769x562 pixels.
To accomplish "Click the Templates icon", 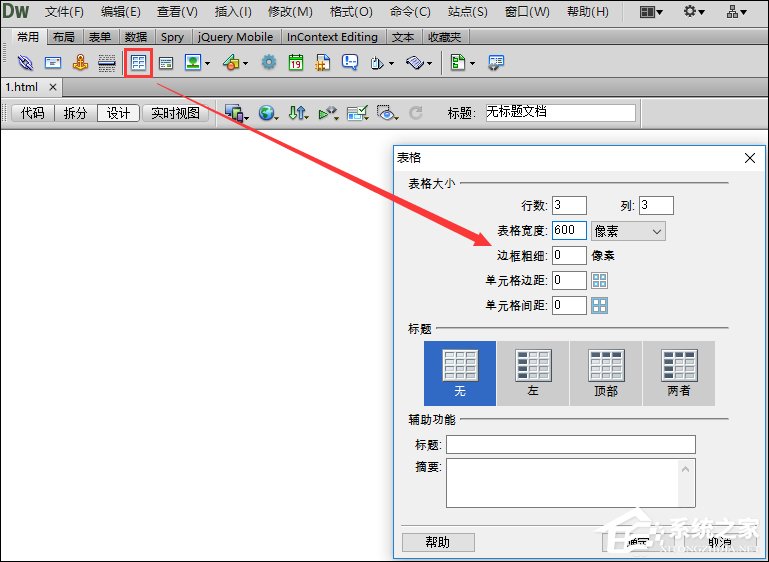I will [x=458, y=62].
